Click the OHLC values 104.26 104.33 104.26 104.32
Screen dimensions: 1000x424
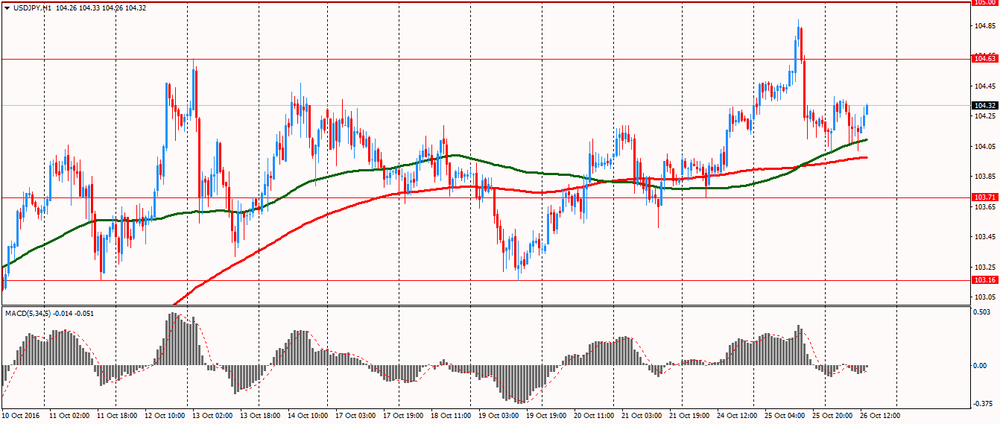(101, 8)
